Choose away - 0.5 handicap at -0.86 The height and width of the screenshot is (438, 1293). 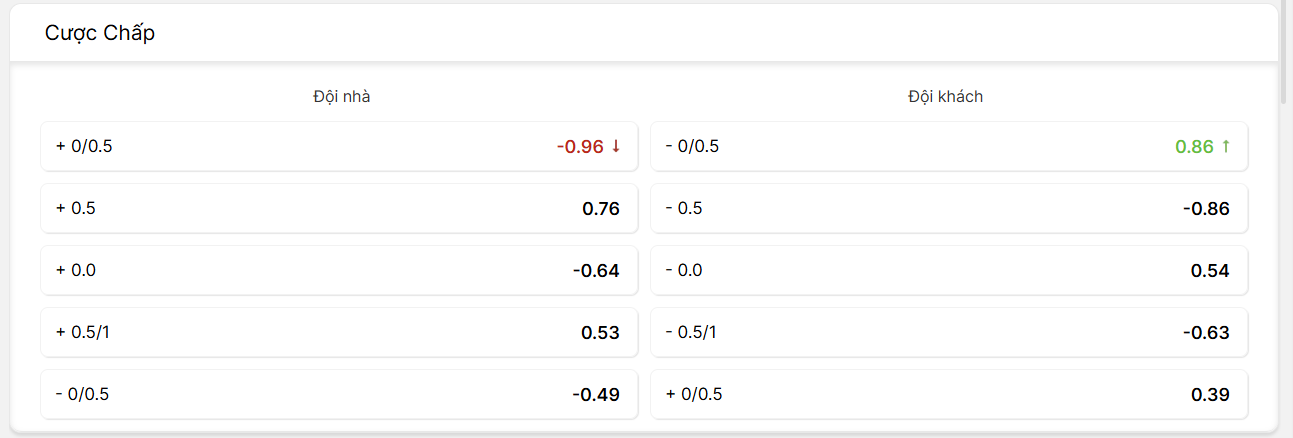[949, 208]
